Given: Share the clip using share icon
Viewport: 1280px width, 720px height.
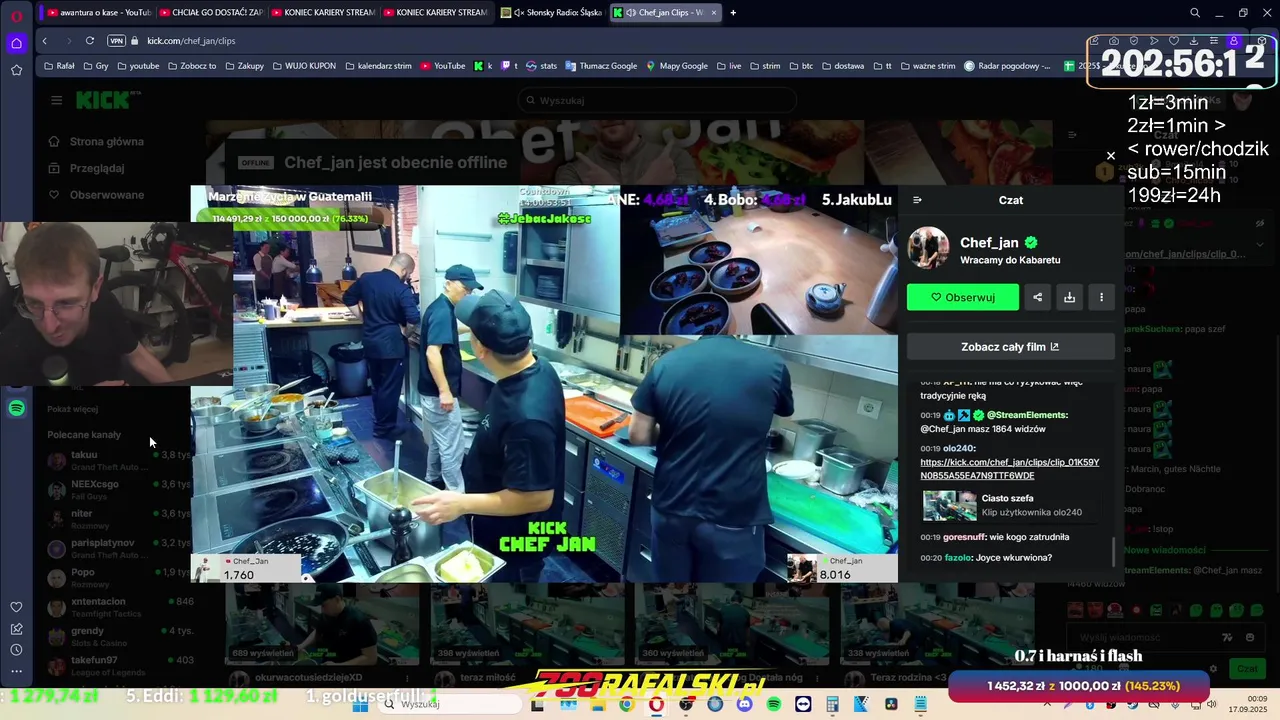Looking at the screenshot, I should coord(1037,297).
